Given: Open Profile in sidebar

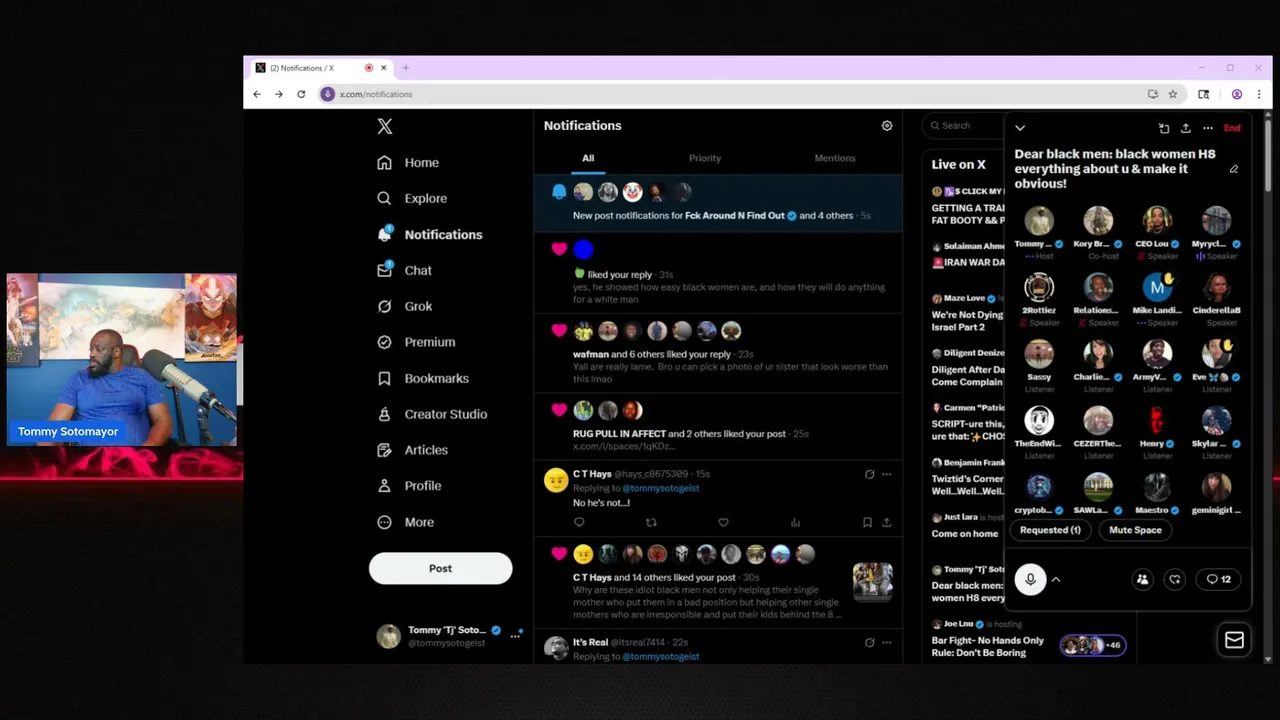Looking at the screenshot, I should pyautogui.click(x=409, y=486).
